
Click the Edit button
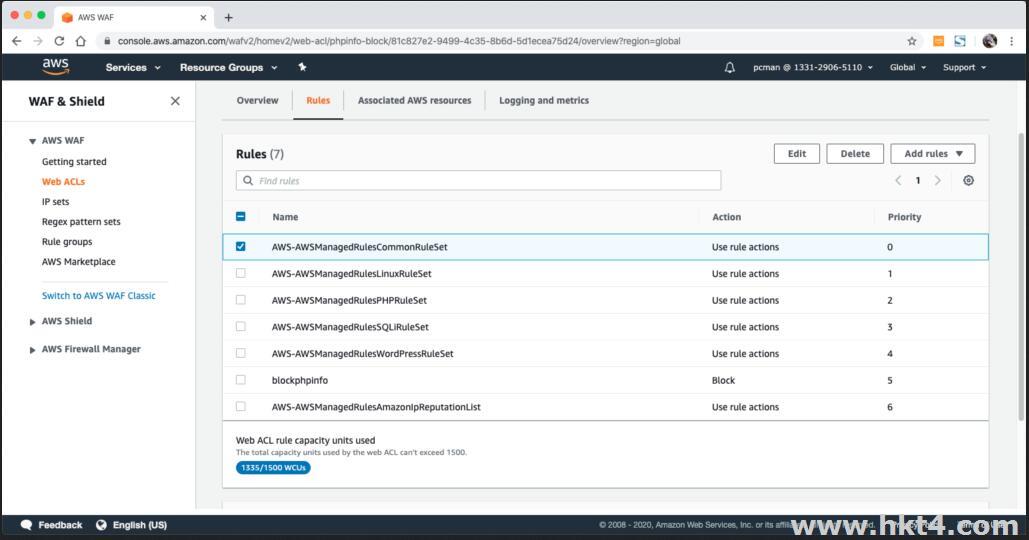pyautogui.click(x=797, y=154)
